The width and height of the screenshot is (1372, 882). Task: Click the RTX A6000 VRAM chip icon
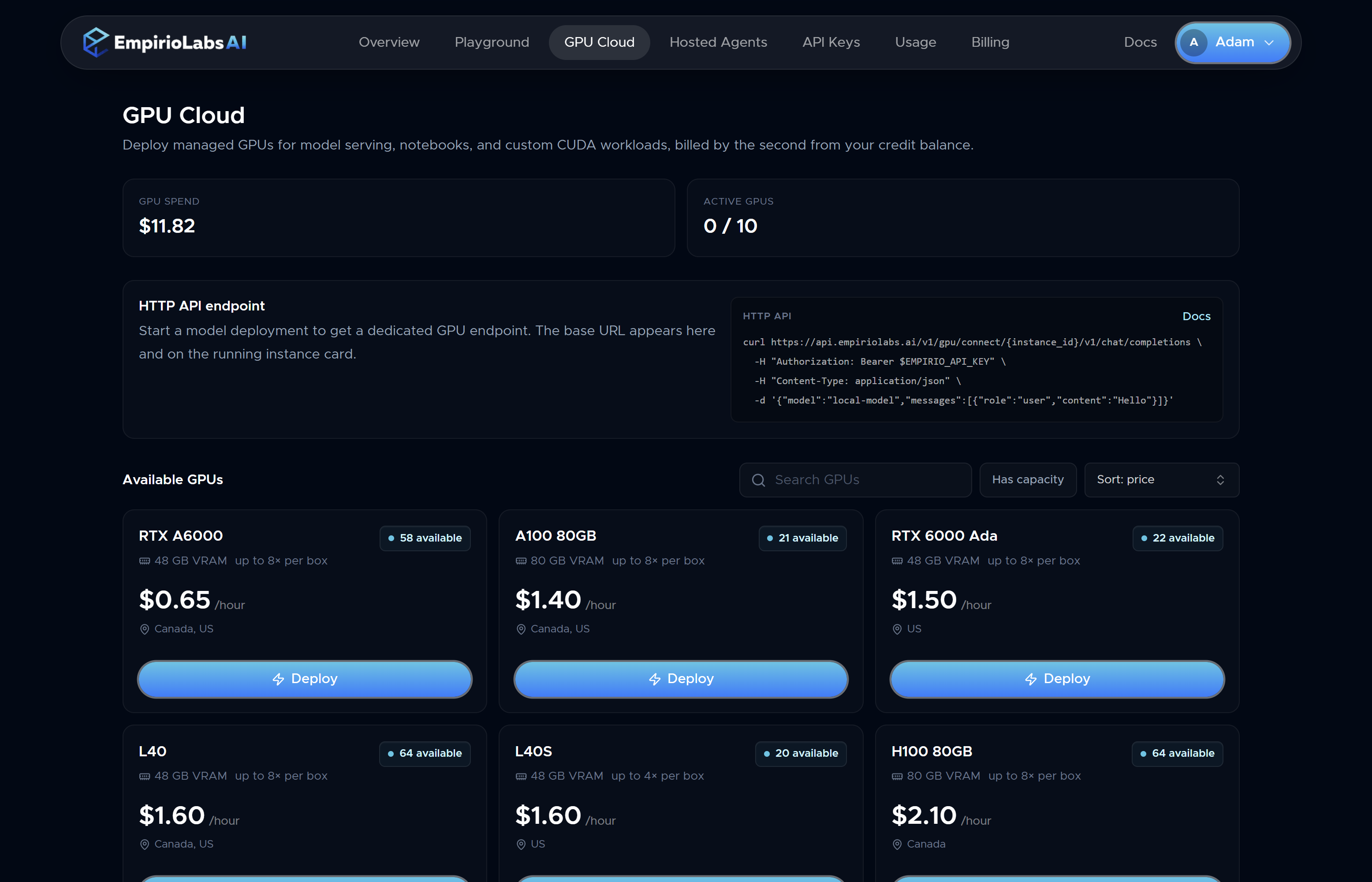[144, 561]
